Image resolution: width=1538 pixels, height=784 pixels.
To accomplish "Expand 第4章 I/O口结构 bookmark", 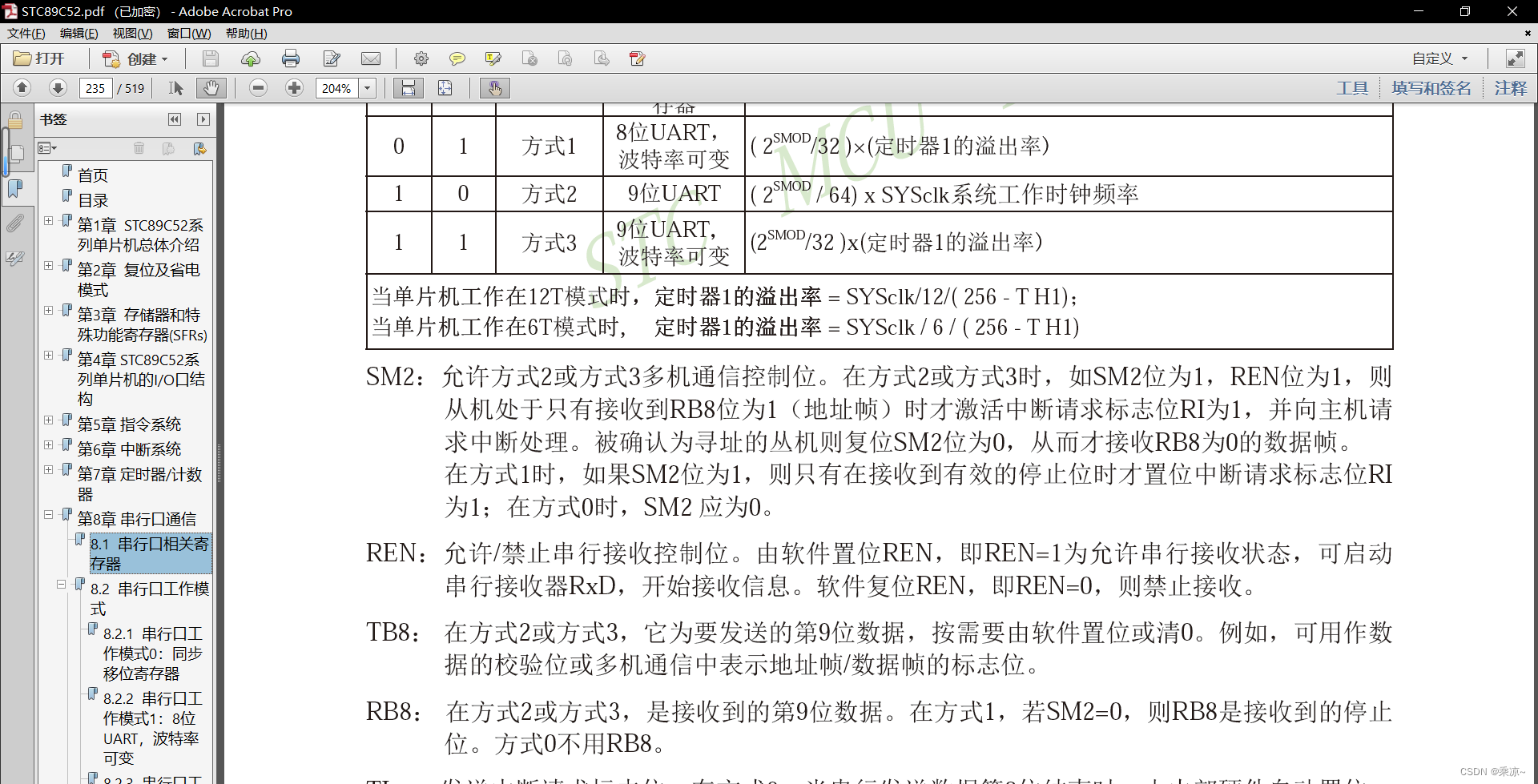I will tap(49, 355).
